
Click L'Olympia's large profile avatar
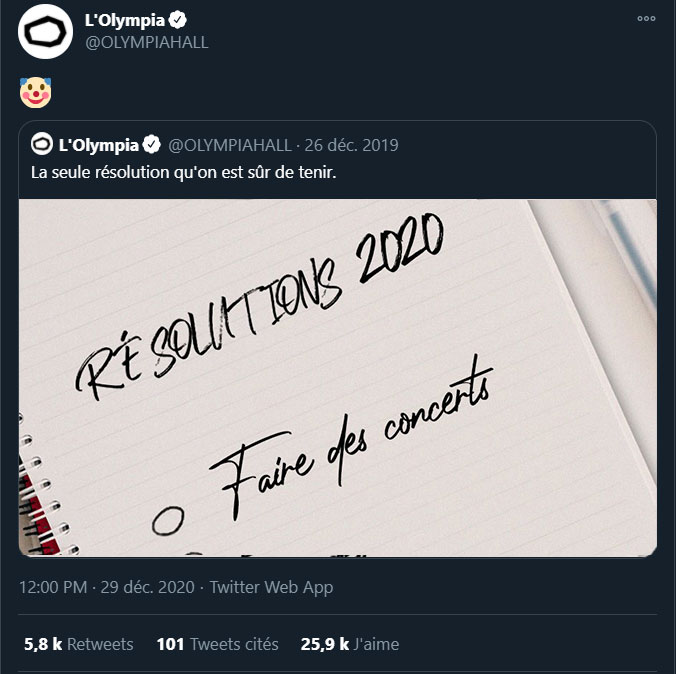[45, 31]
